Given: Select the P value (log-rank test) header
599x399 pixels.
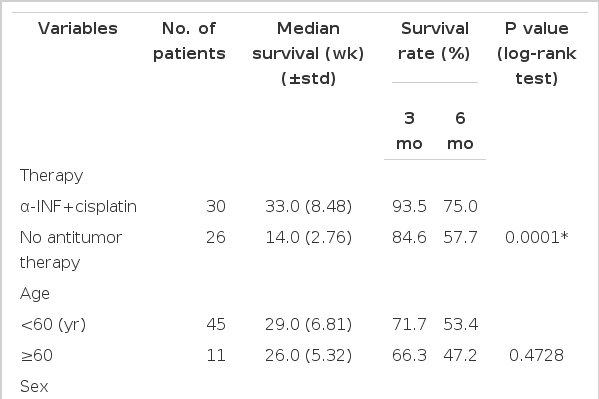Looking at the screenshot, I should (536, 54).
